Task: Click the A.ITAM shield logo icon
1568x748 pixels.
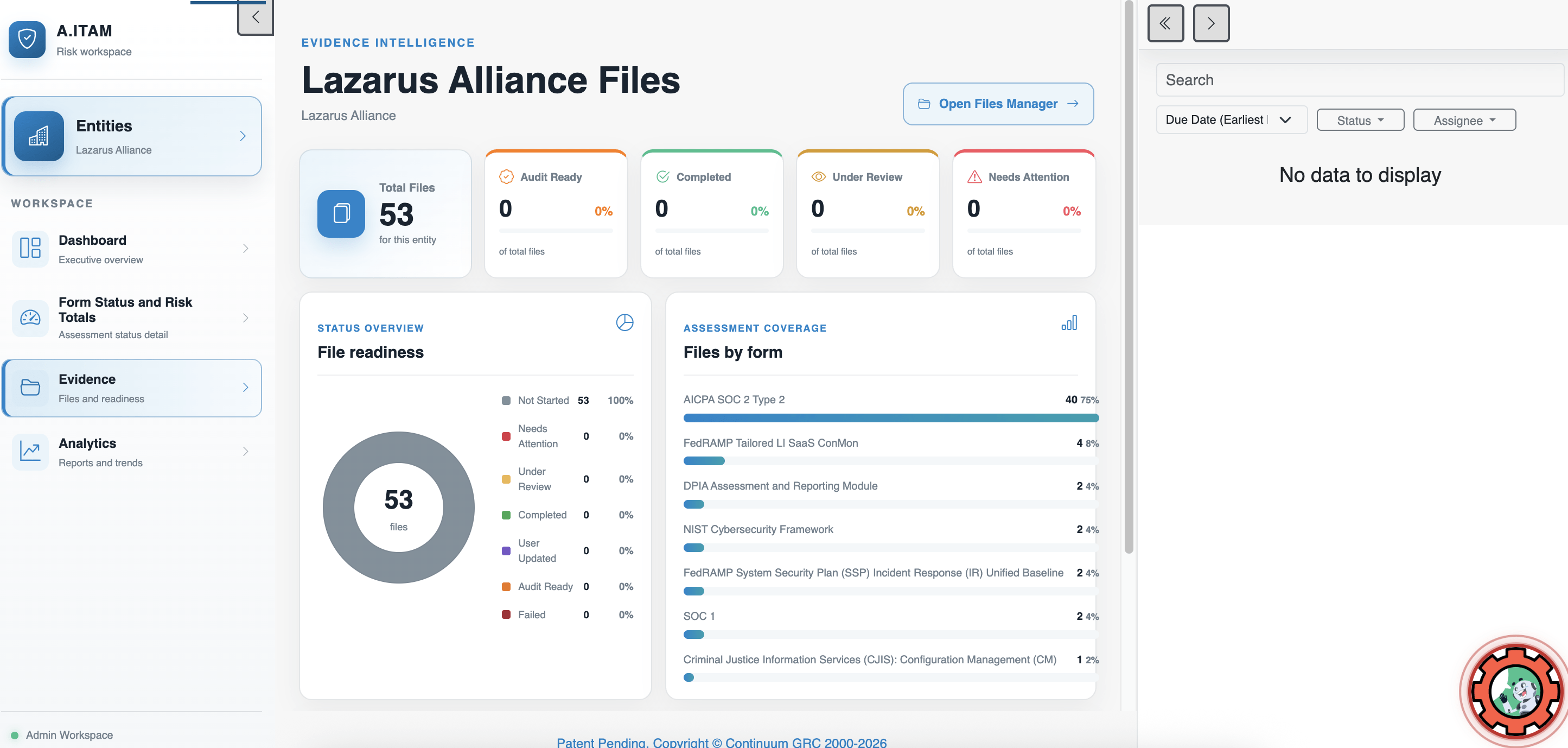Action: click(x=27, y=40)
